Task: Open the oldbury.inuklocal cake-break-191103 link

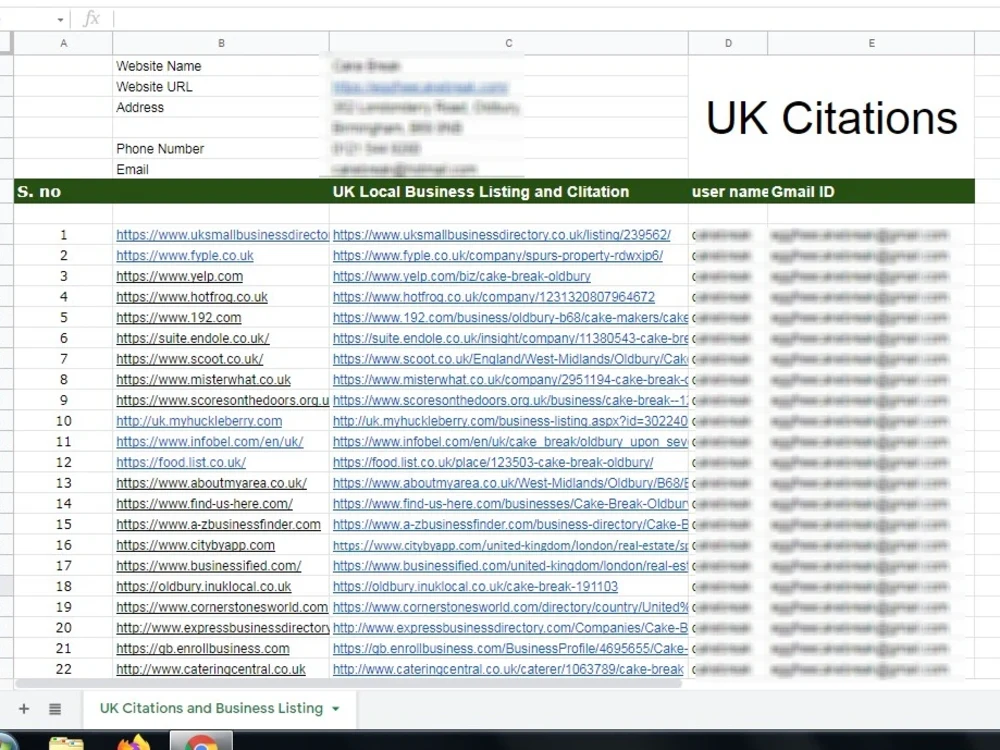Action: 475,586
